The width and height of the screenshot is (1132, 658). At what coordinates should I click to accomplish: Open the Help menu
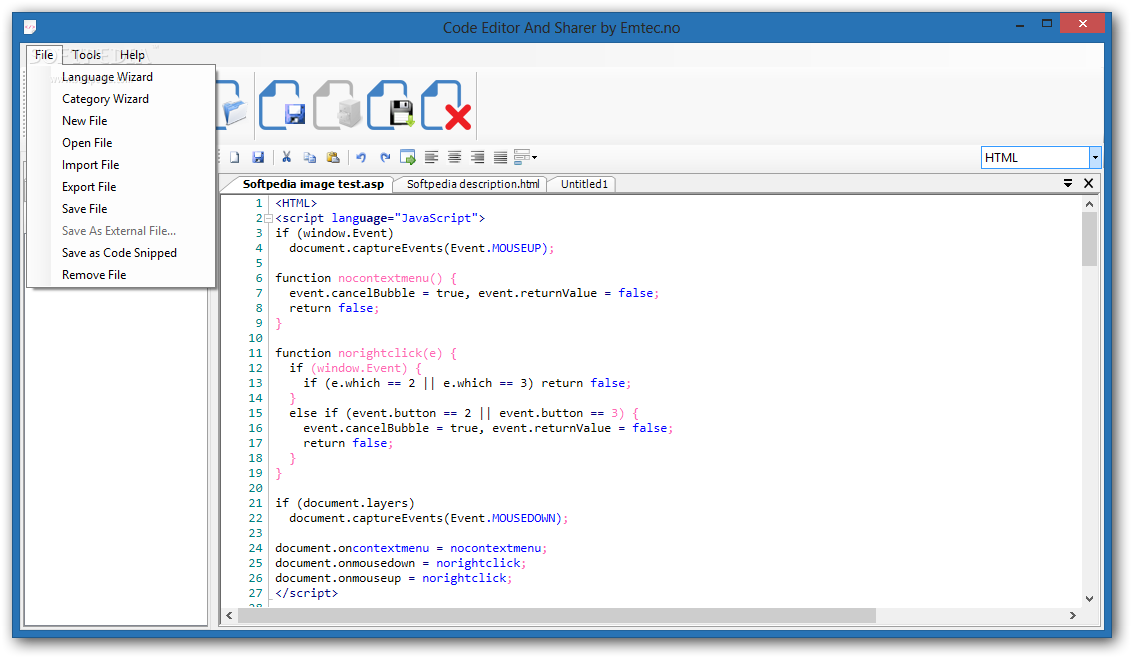pos(132,55)
